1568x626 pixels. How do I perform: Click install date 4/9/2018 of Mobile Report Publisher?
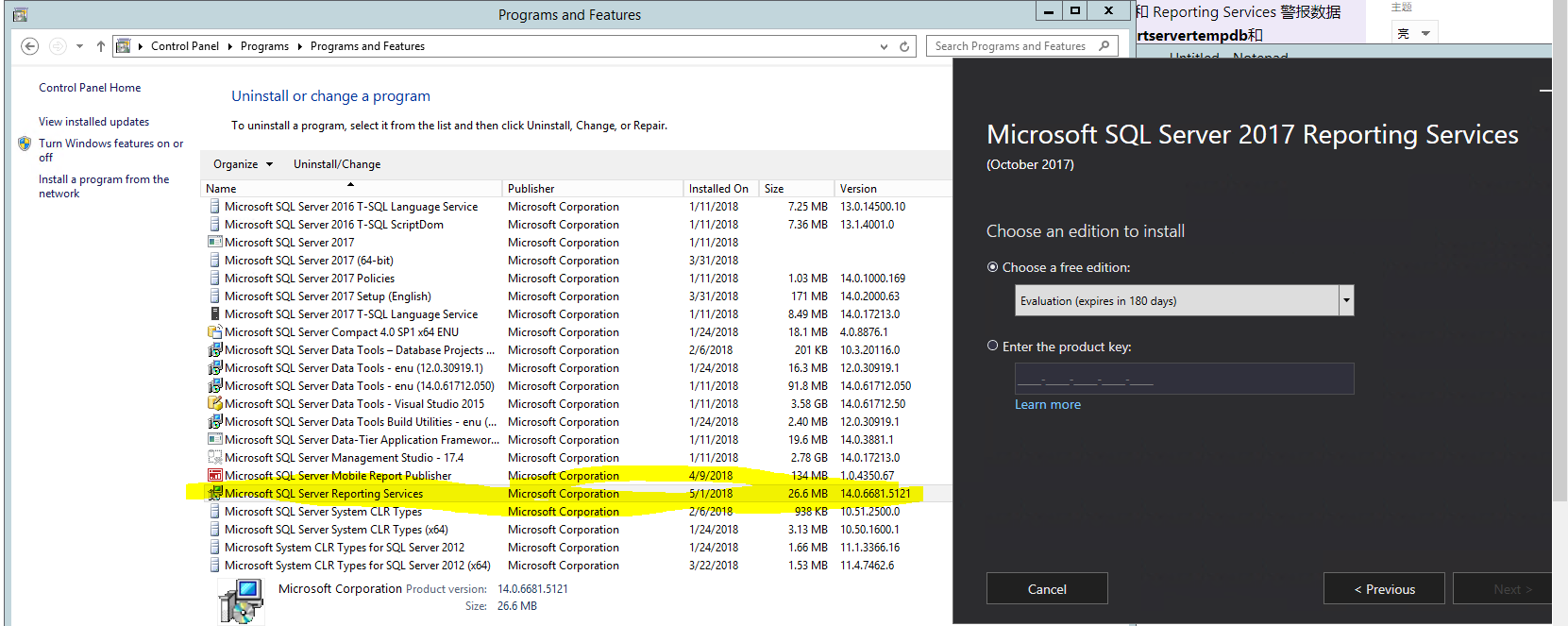(711, 475)
